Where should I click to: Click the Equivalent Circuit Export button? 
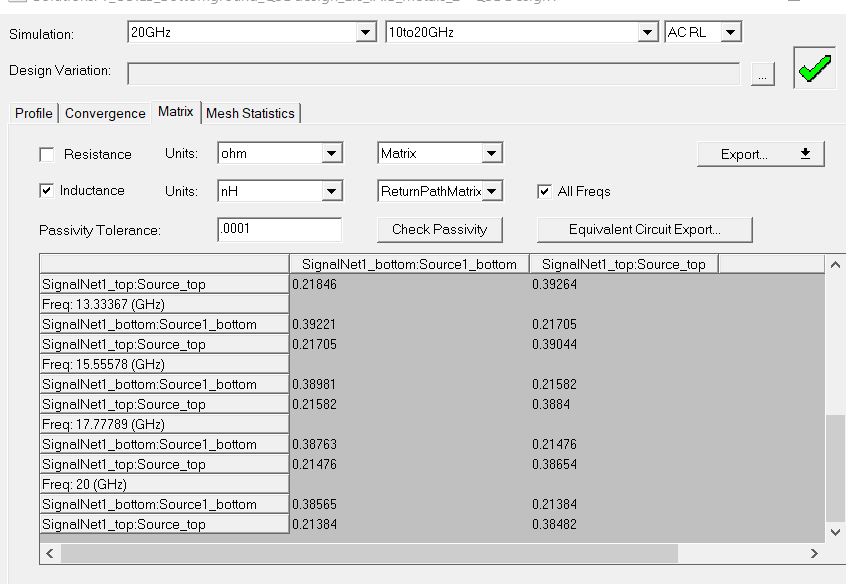pos(645,229)
